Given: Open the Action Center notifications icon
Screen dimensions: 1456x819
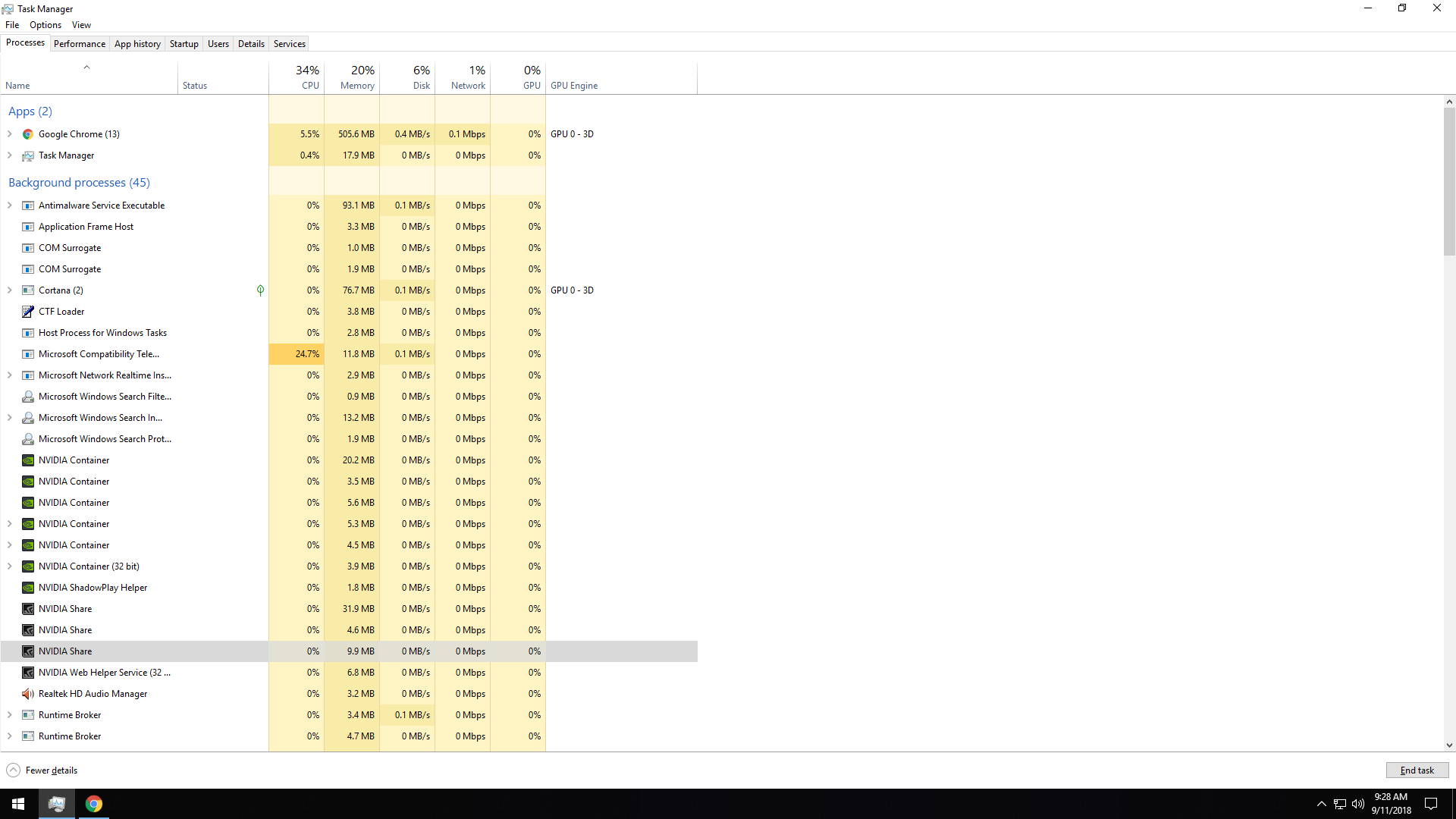Looking at the screenshot, I should (1431, 804).
